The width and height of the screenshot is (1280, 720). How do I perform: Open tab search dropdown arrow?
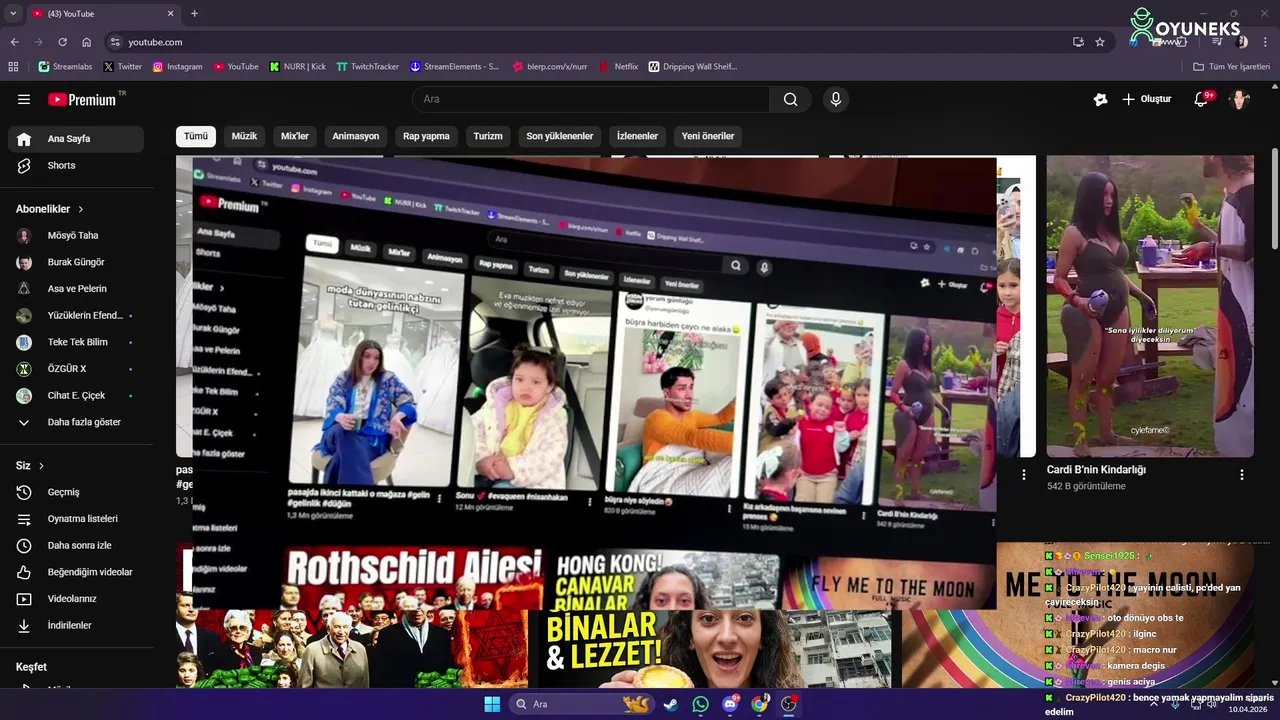click(12, 13)
